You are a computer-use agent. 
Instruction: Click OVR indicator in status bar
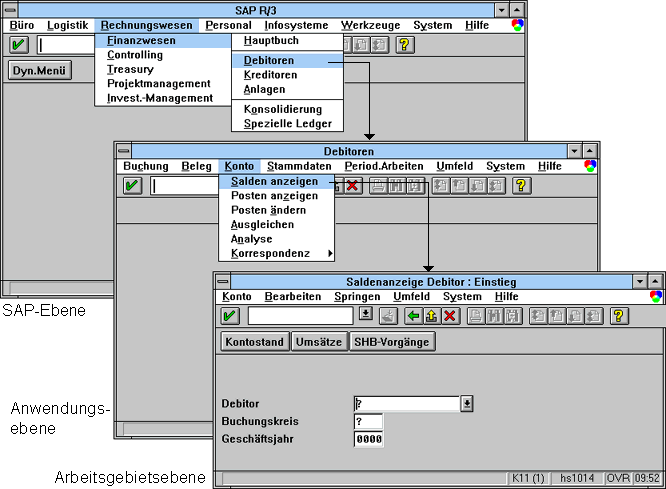[x=618, y=478]
